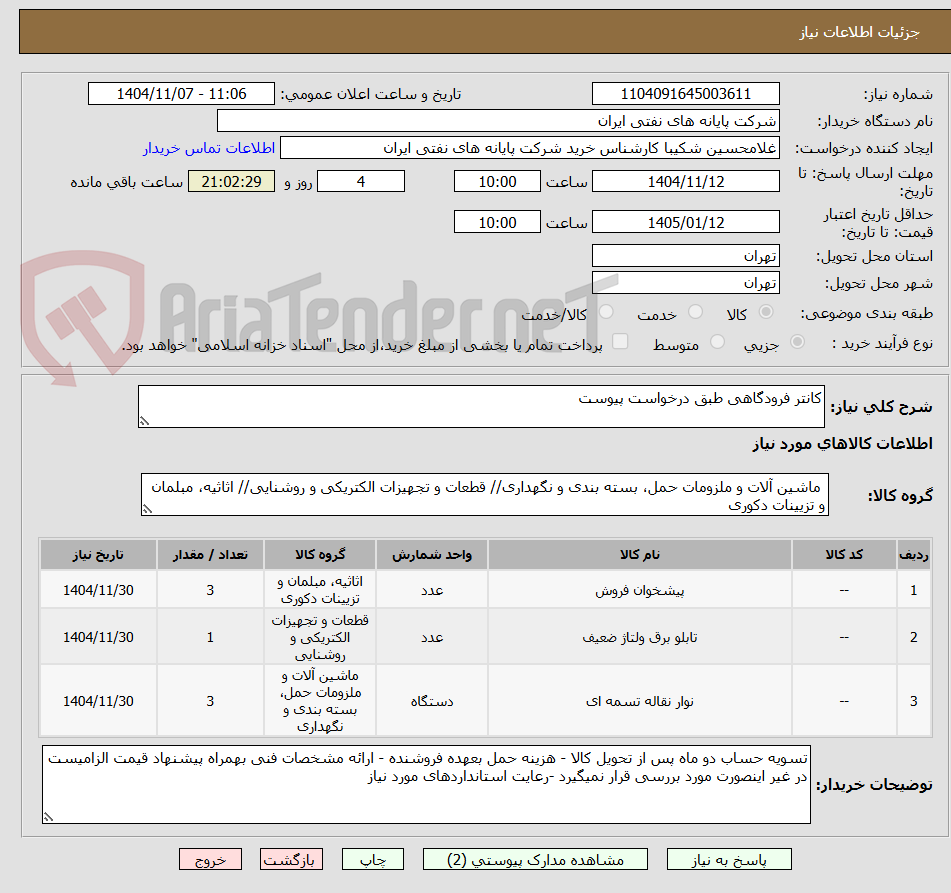
Task: Click the price validity hour field 10:00
Action: click(497, 222)
